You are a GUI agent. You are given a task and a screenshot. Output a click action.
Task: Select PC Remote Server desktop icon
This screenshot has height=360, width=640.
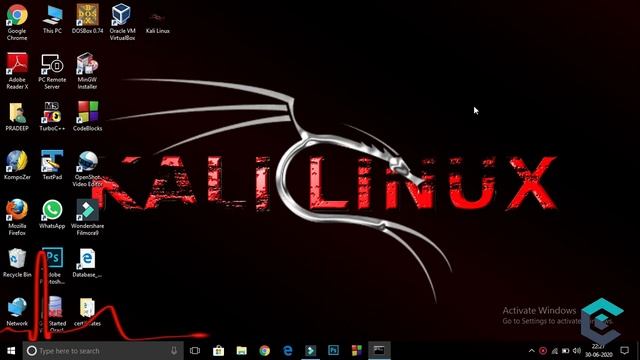(x=52, y=71)
